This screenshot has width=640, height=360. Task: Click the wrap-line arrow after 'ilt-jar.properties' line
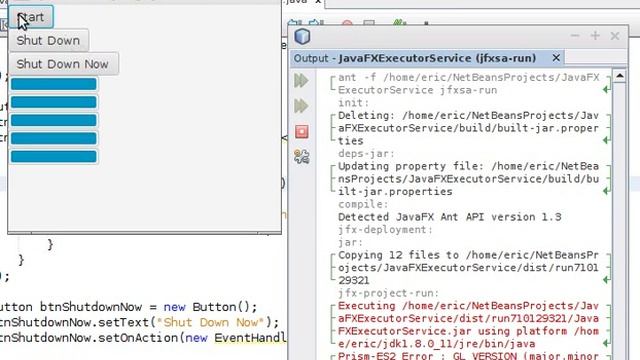[x=607, y=191]
